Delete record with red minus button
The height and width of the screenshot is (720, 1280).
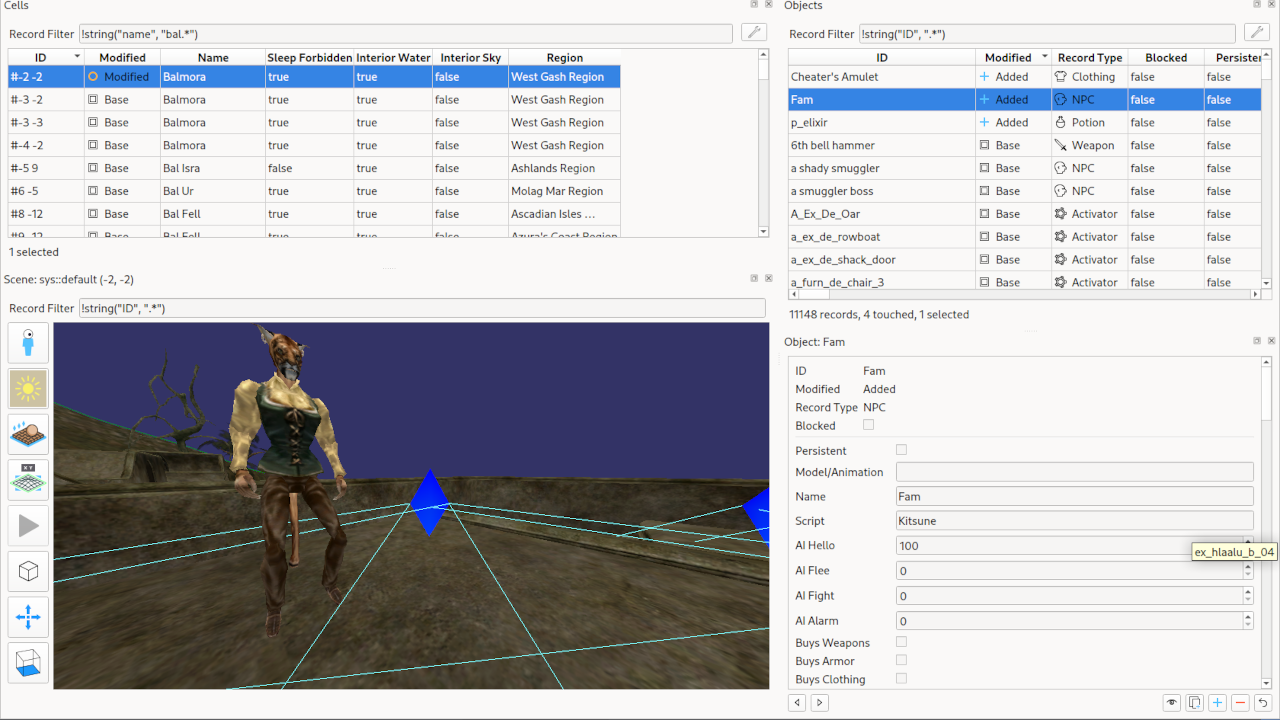click(1241, 703)
